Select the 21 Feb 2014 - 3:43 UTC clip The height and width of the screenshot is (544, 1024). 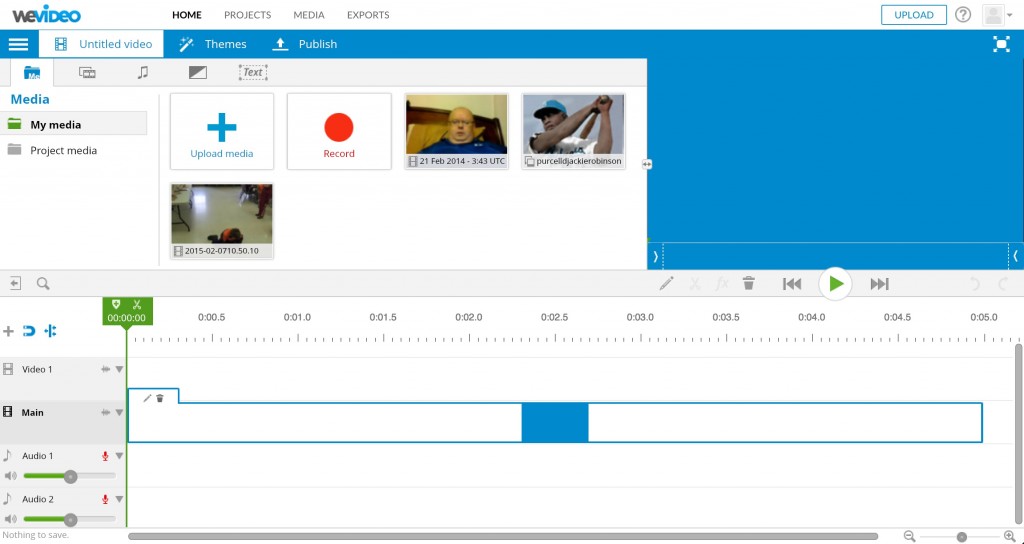456,131
